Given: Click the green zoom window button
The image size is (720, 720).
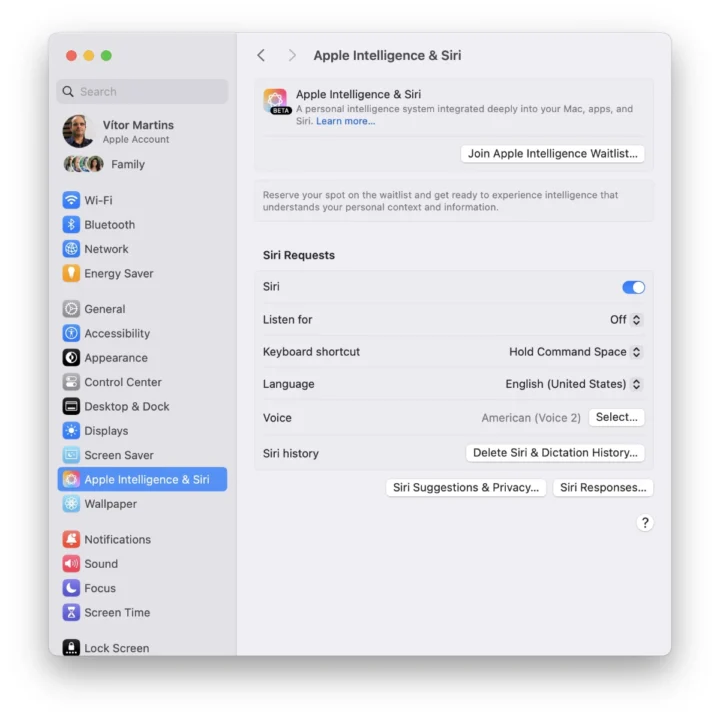Looking at the screenshot, I should 106,56.
